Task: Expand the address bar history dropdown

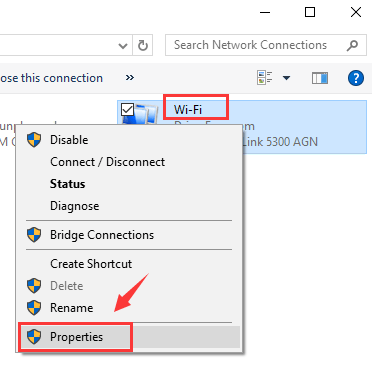Action: point(123,45)
